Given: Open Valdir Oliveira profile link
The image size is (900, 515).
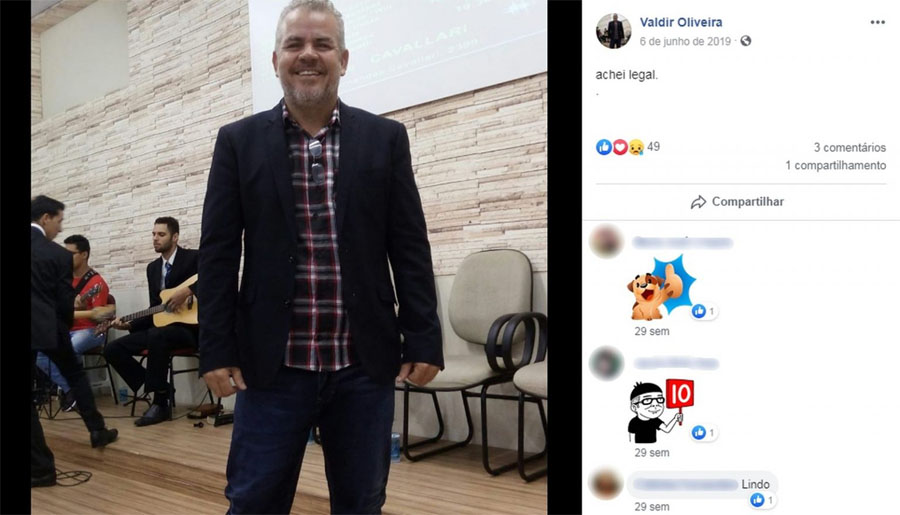Looking at the screenshot, I should coord(681,22).
